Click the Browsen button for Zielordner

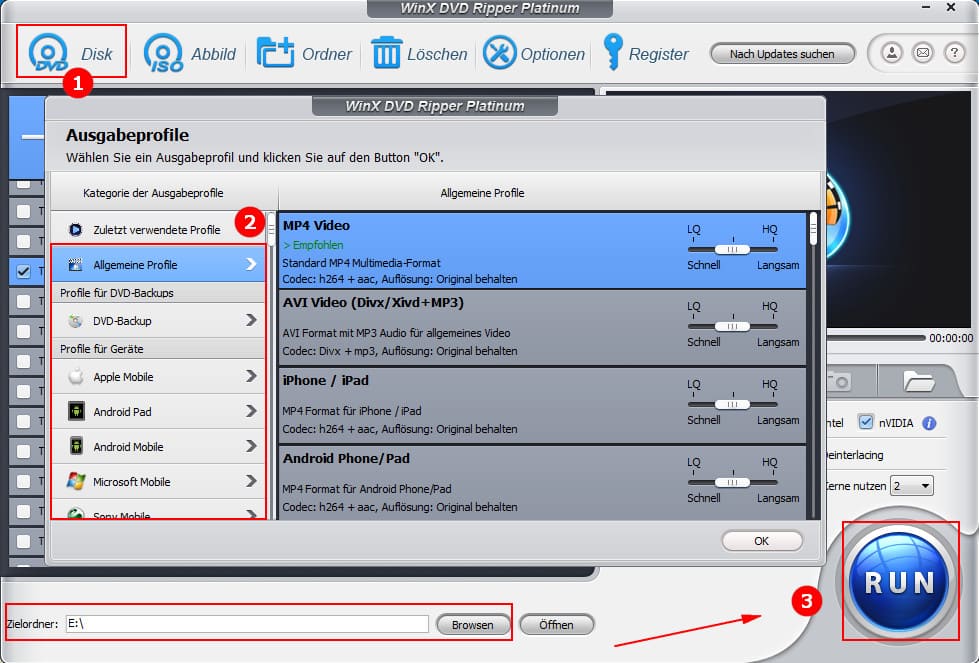[x=473, y=624]
